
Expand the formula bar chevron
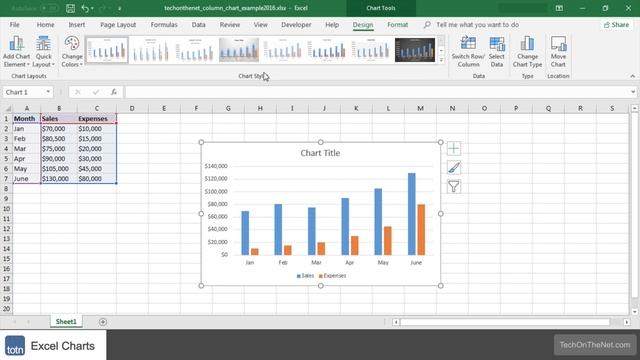(x=633, y=92)
